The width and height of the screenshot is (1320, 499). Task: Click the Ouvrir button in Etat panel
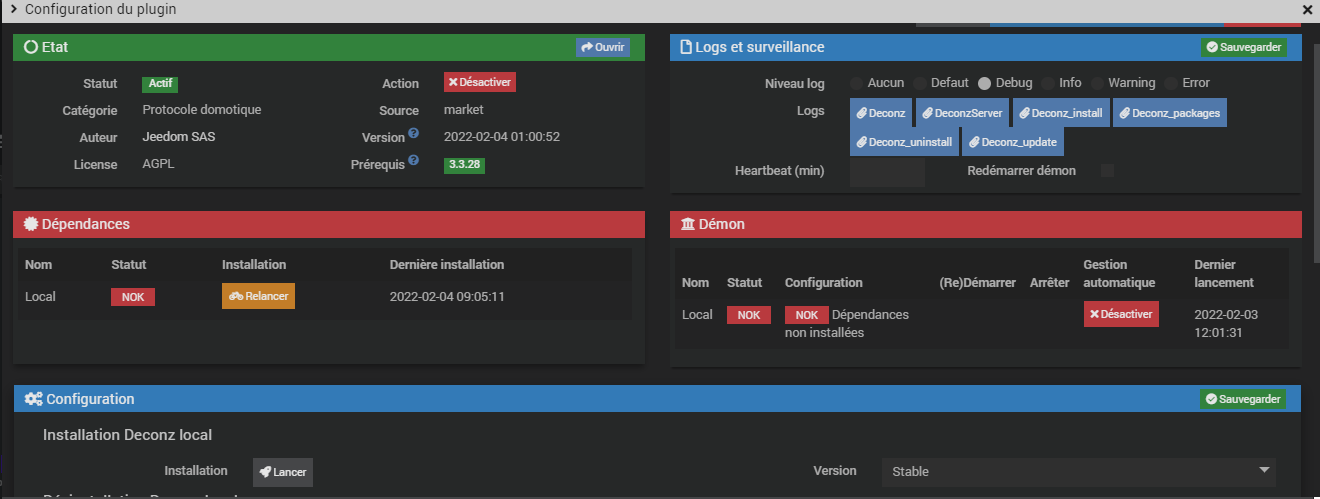point(602,47)
